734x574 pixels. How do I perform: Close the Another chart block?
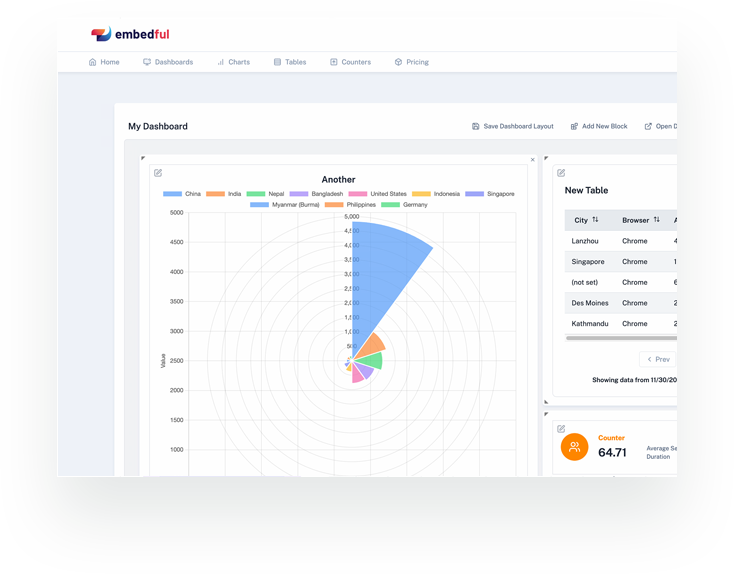coord(532,159)
